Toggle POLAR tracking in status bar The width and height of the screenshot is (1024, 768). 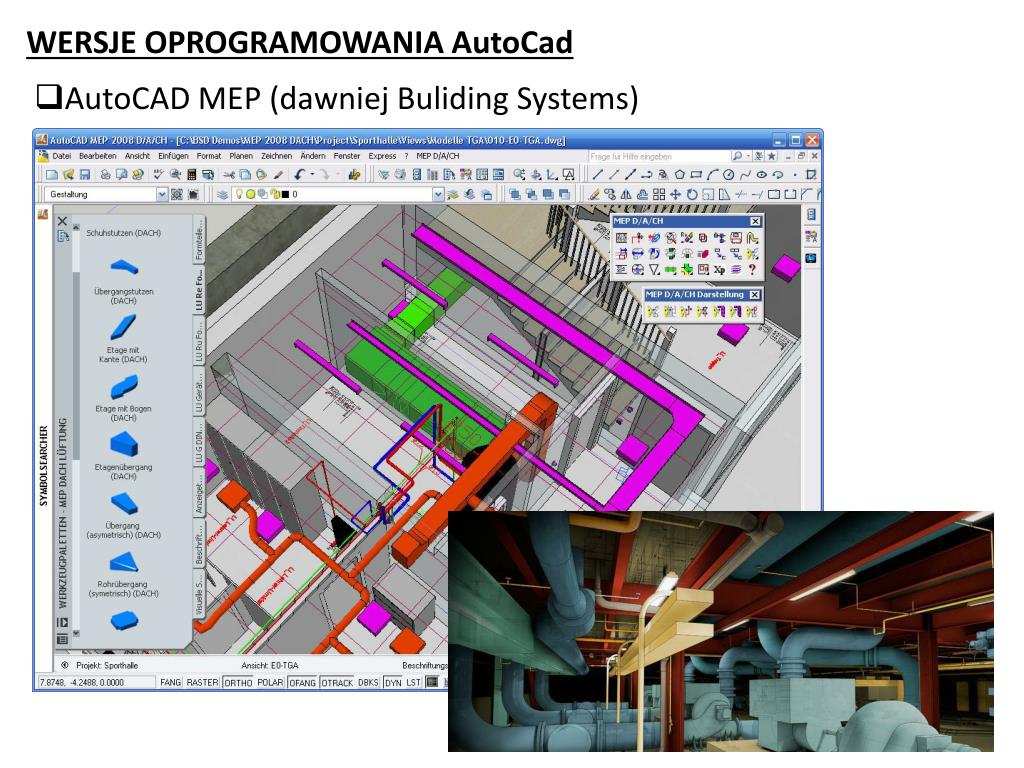coord(270,682)
